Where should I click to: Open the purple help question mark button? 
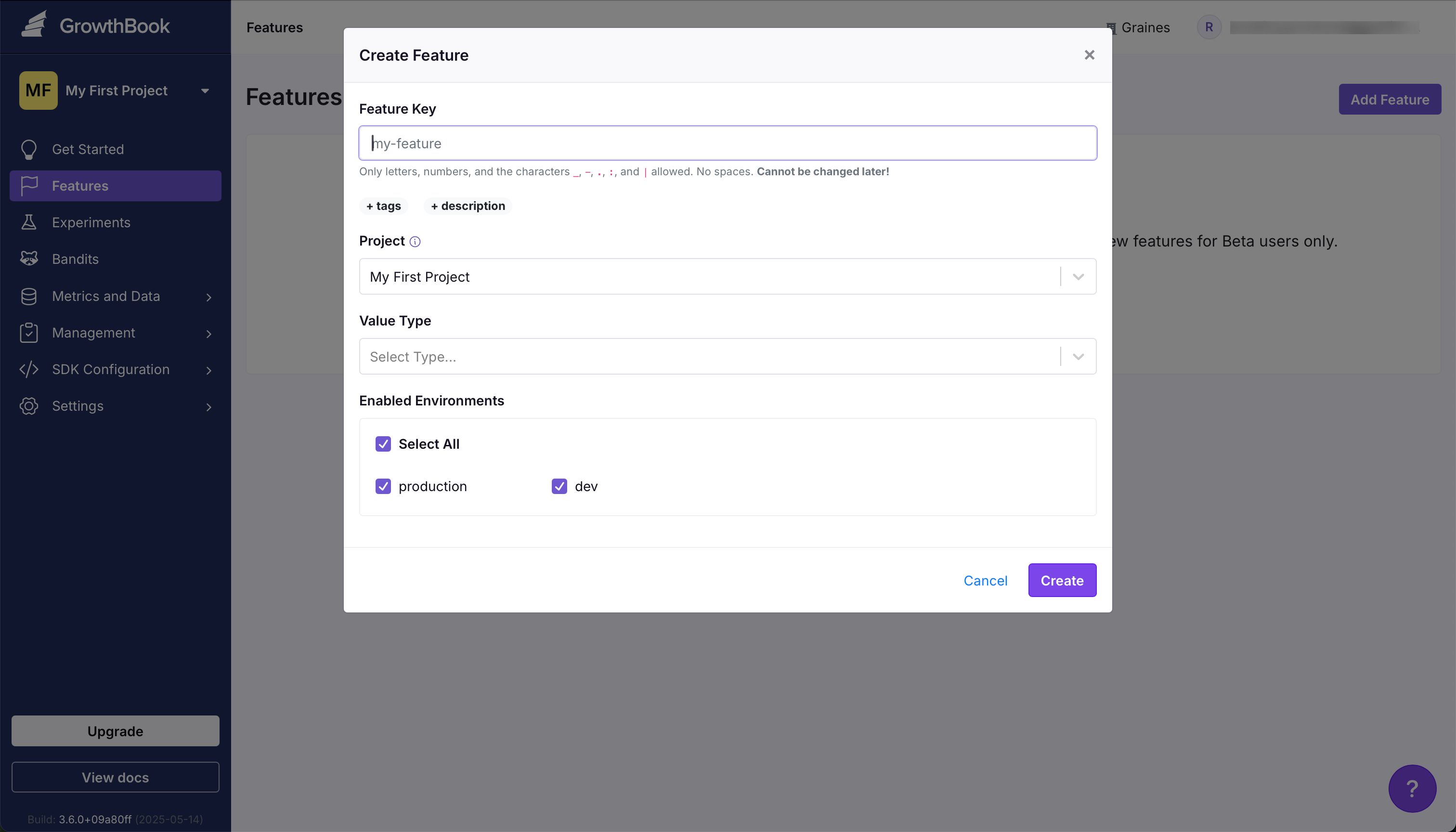[x=1412, y=789]
